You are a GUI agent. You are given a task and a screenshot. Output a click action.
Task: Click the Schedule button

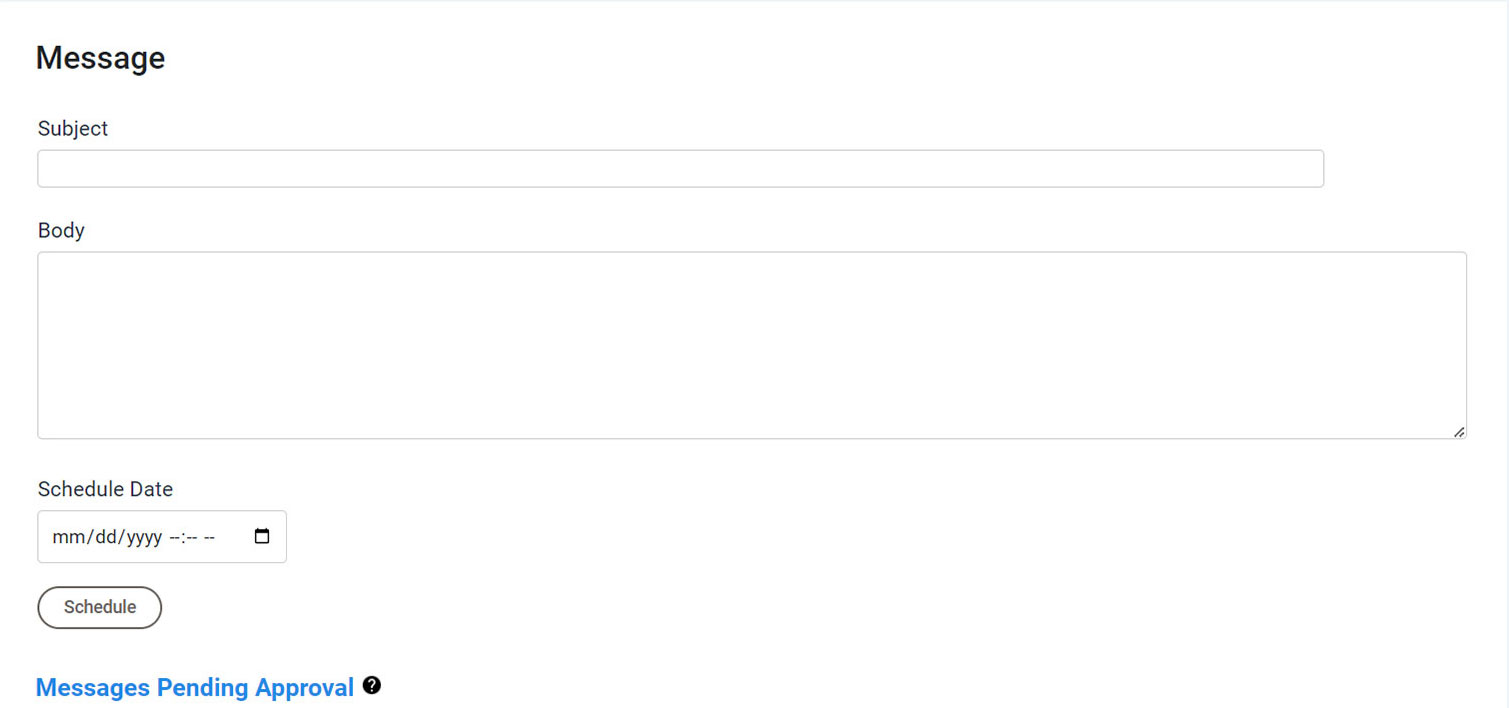[x=99, y=607]
